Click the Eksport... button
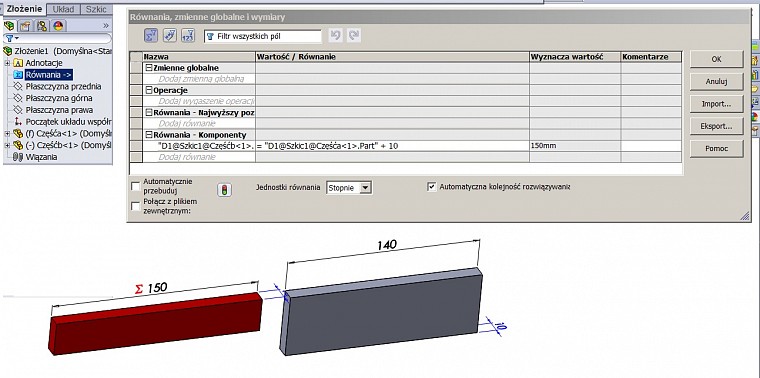760x378 pixels. pyautogui.click(x=716, y=126)
